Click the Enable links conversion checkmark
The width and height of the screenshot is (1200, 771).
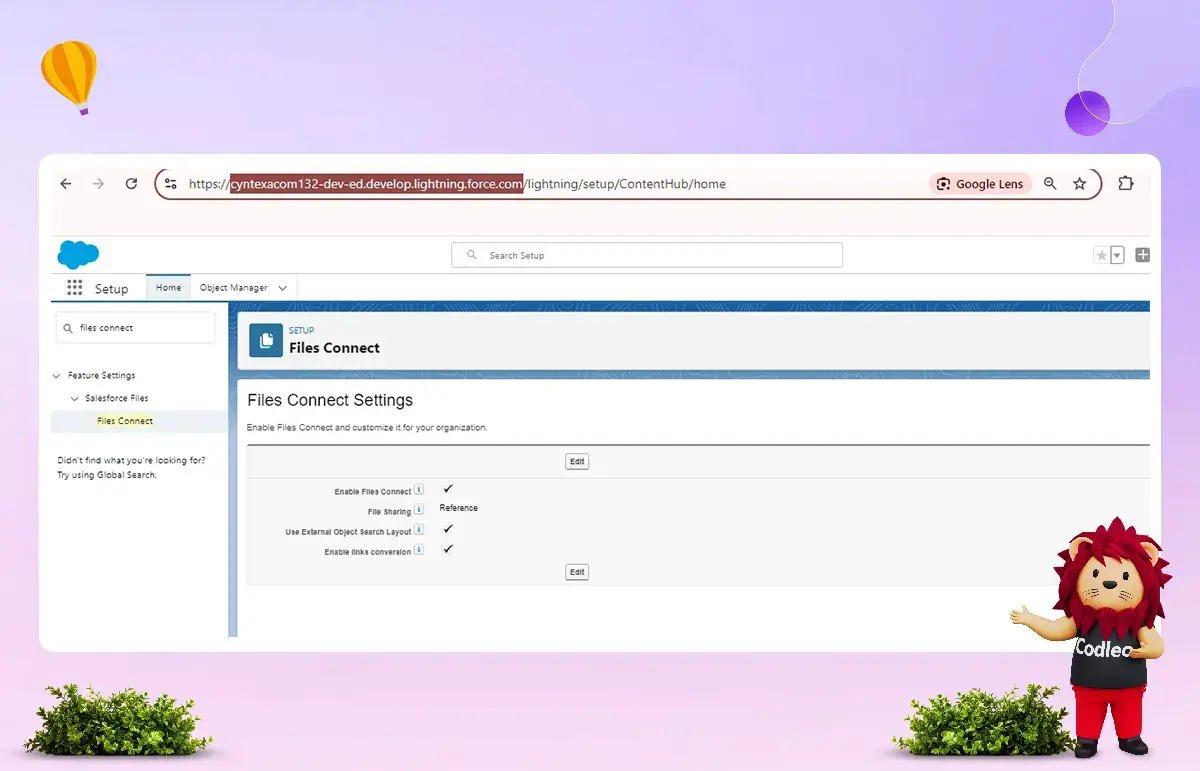coord(448,549)
